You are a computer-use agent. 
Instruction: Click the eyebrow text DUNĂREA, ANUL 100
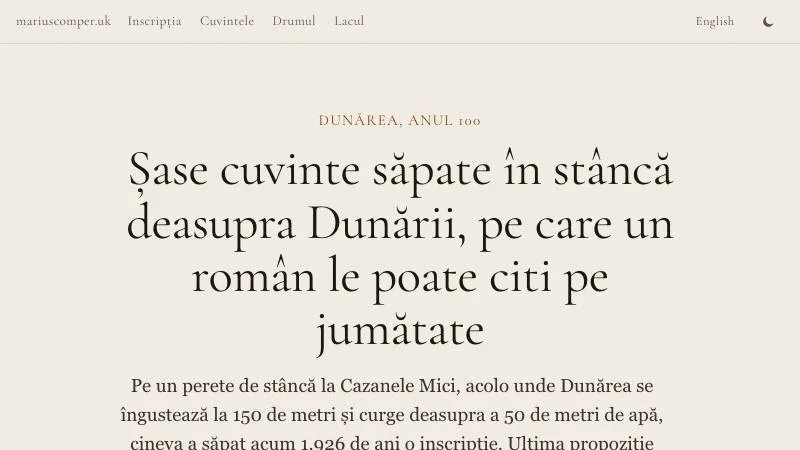point(400,120)
